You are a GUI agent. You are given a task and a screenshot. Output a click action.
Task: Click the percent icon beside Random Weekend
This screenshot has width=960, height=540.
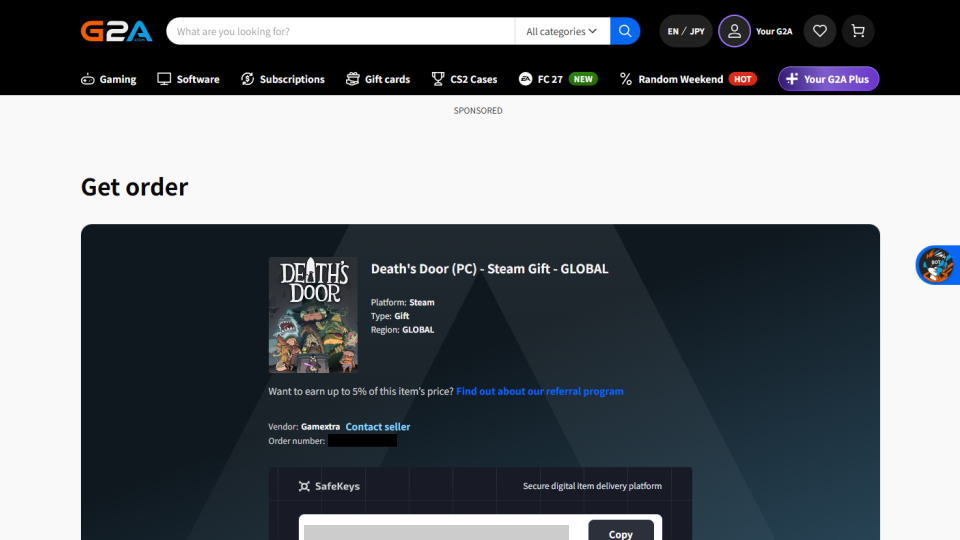[626, 79]
